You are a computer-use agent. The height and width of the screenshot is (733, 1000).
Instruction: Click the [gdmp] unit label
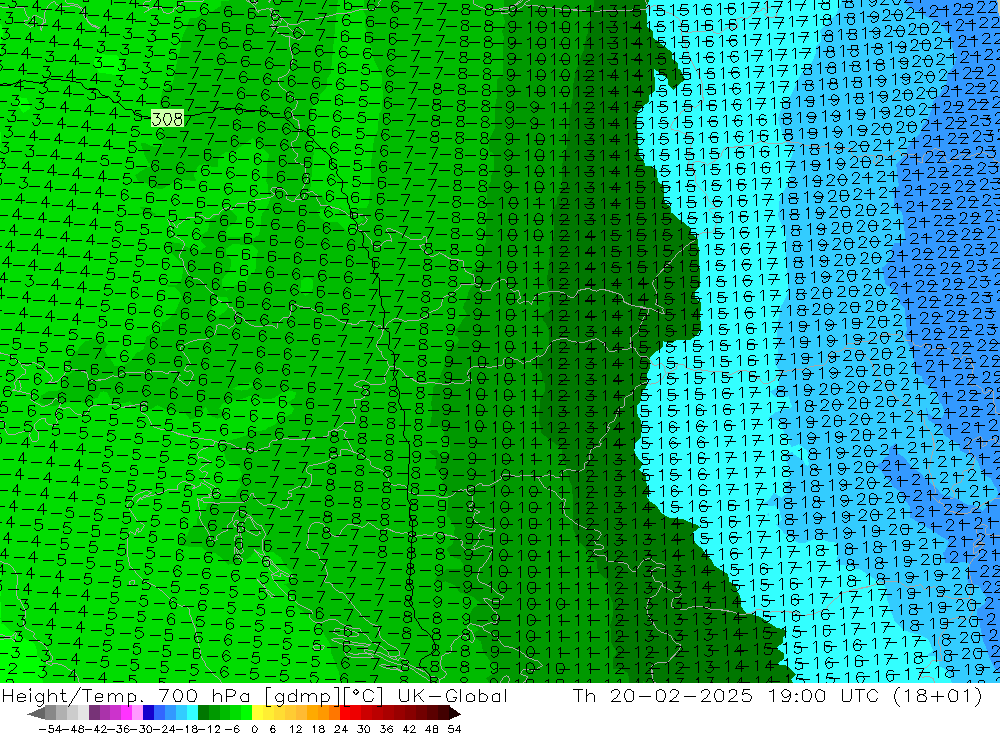[x=304, y=696]
